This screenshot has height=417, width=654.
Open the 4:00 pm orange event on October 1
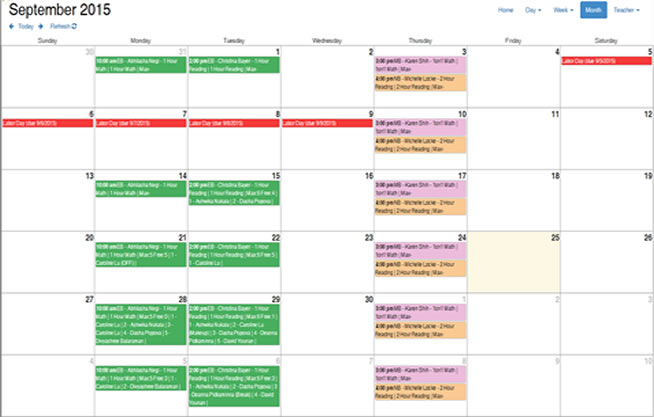coord(420,330)
